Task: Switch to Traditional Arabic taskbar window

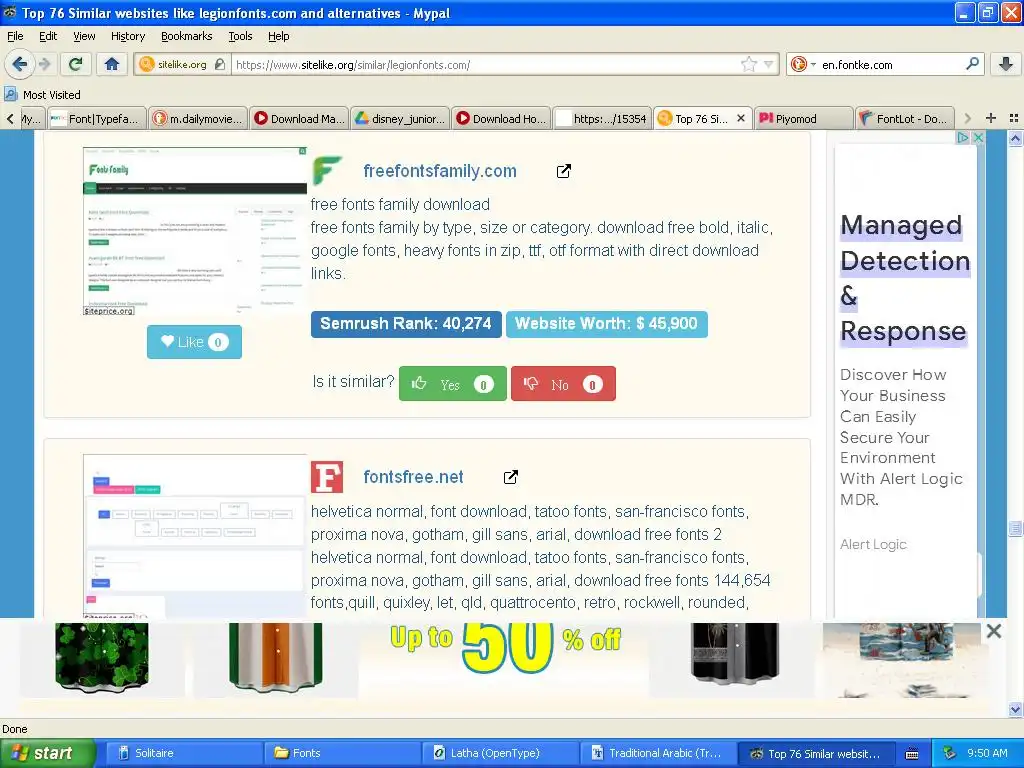Action: click(x=658, y=753)
